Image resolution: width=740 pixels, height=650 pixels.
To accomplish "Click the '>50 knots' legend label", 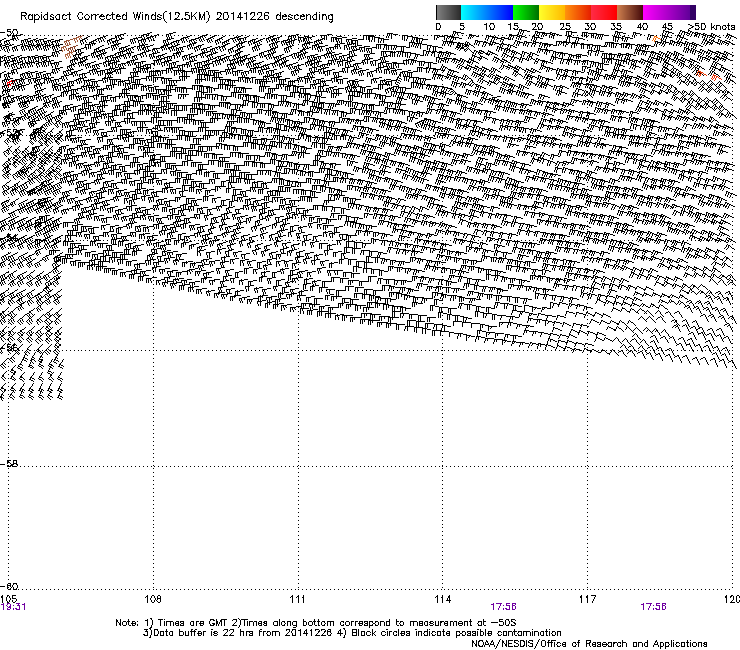I will tap(711, 27).
